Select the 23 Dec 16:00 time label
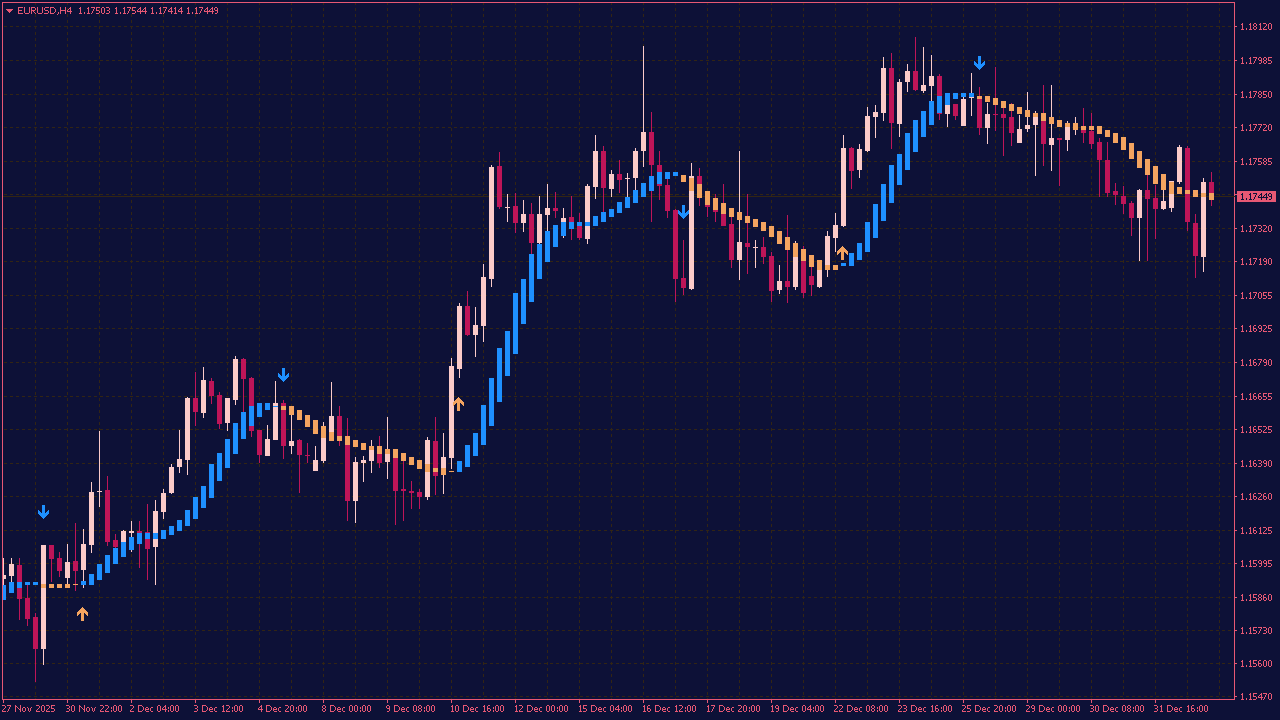Image resolution: width=1280 pixels, height=720 pixels. pos(927,709)
